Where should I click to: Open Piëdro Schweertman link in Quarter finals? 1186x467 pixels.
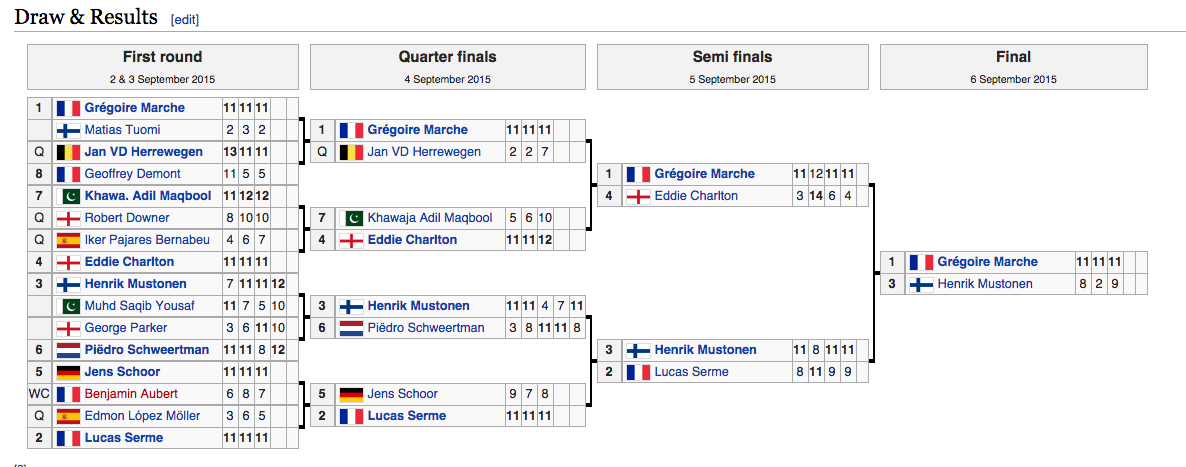click(425, 328)
